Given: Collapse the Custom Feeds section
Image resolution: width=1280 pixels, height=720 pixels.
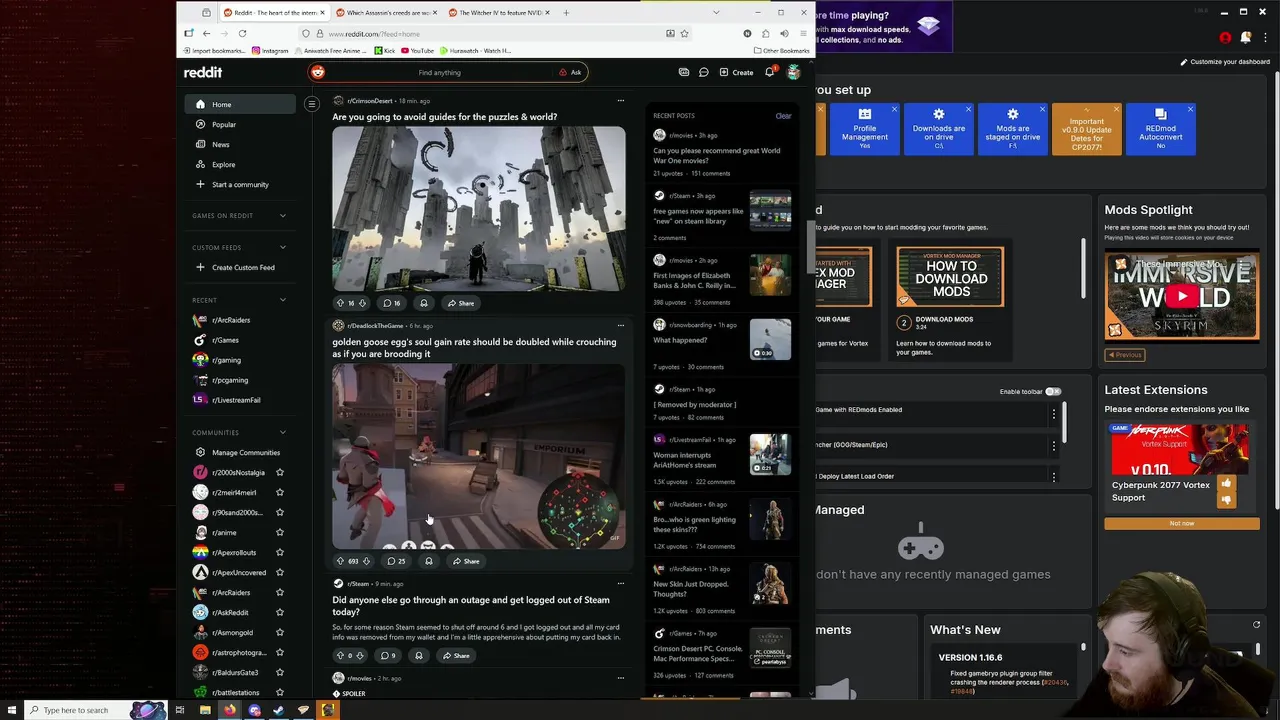Looking at the screenshot, I should coord(283,247).
